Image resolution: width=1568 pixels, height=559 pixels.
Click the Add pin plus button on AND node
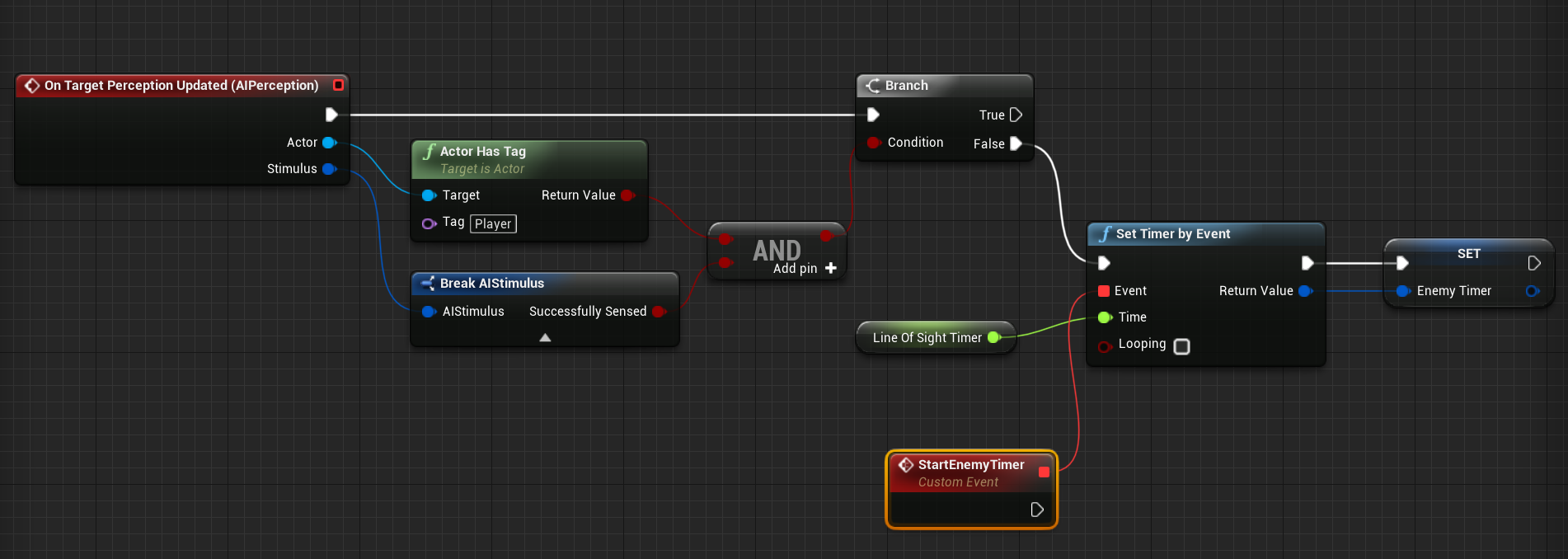click(831, 268)
